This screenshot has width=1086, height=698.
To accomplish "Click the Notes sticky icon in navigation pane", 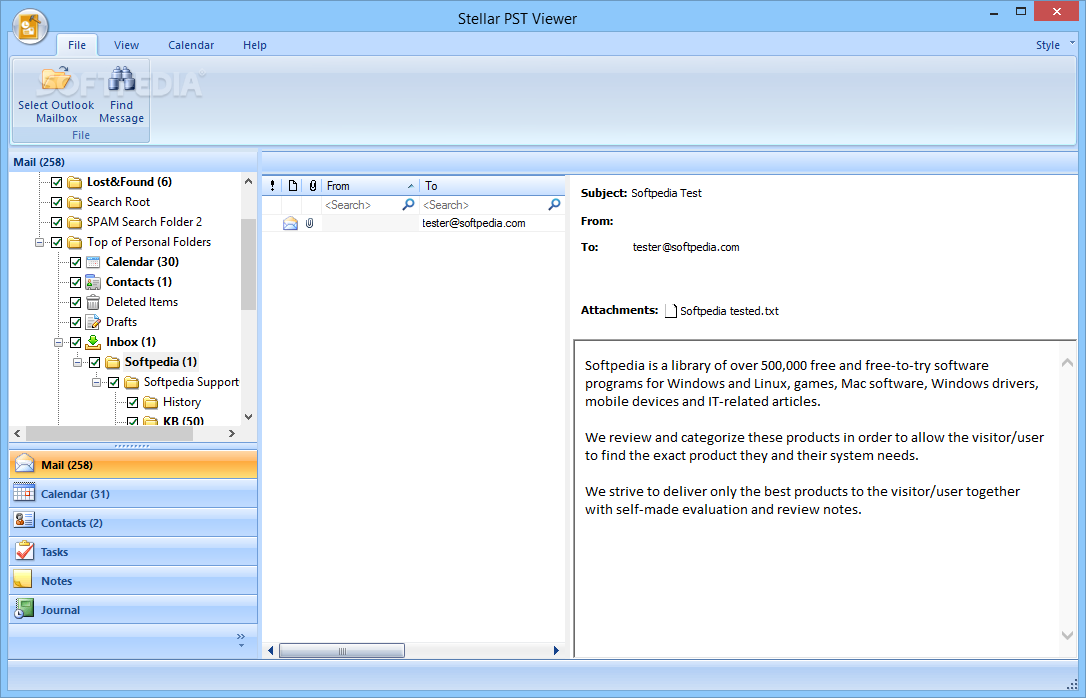I will click(23, 580).
